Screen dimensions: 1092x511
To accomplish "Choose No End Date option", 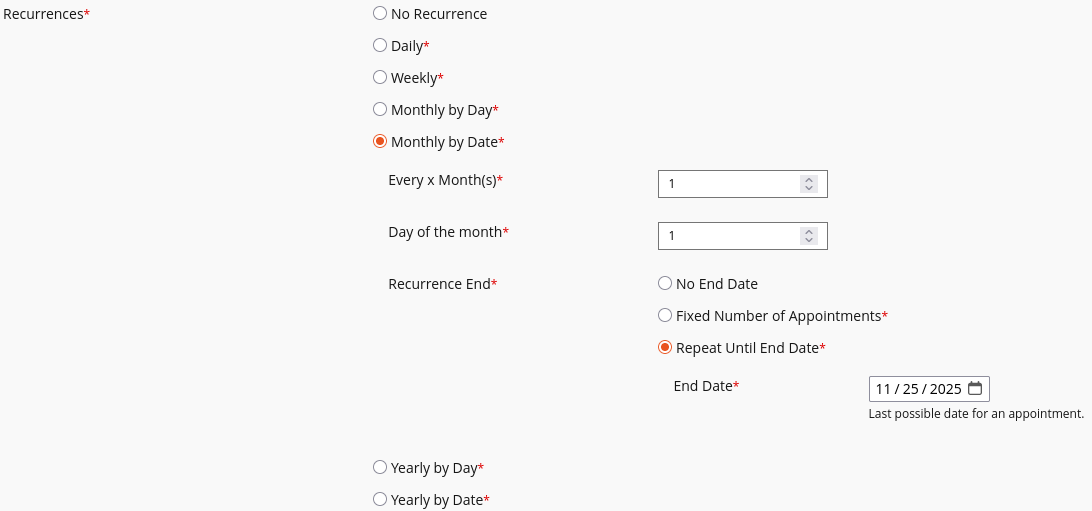I will tap(665, 284).
